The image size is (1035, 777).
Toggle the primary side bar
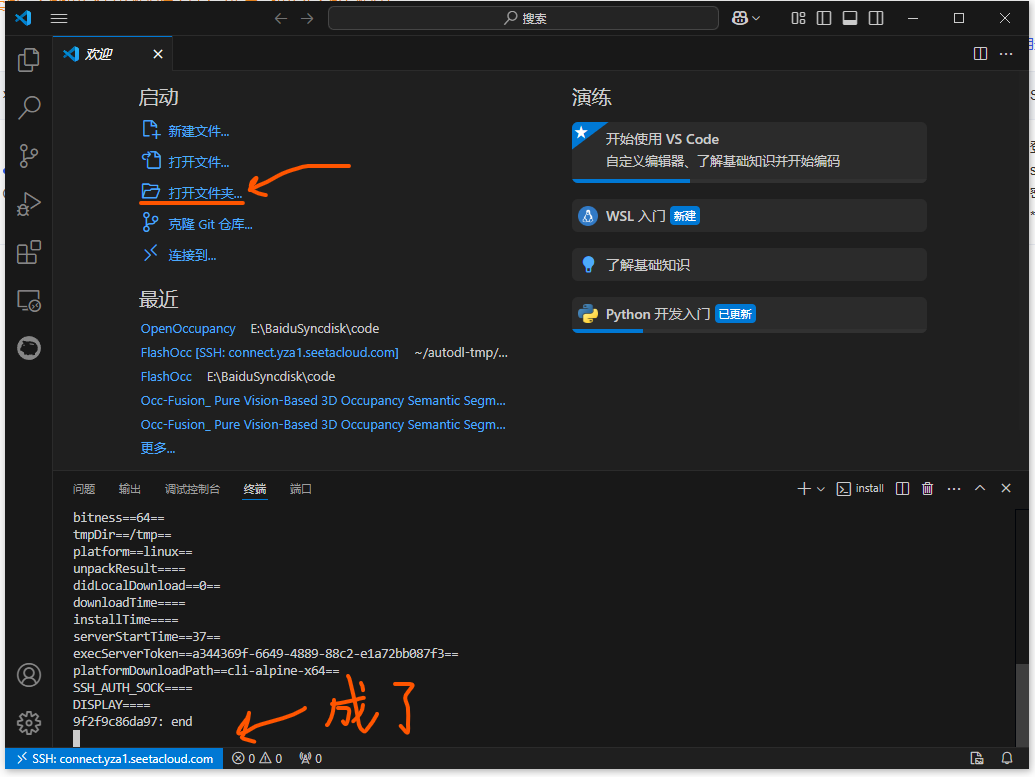(x=824, y=18)
